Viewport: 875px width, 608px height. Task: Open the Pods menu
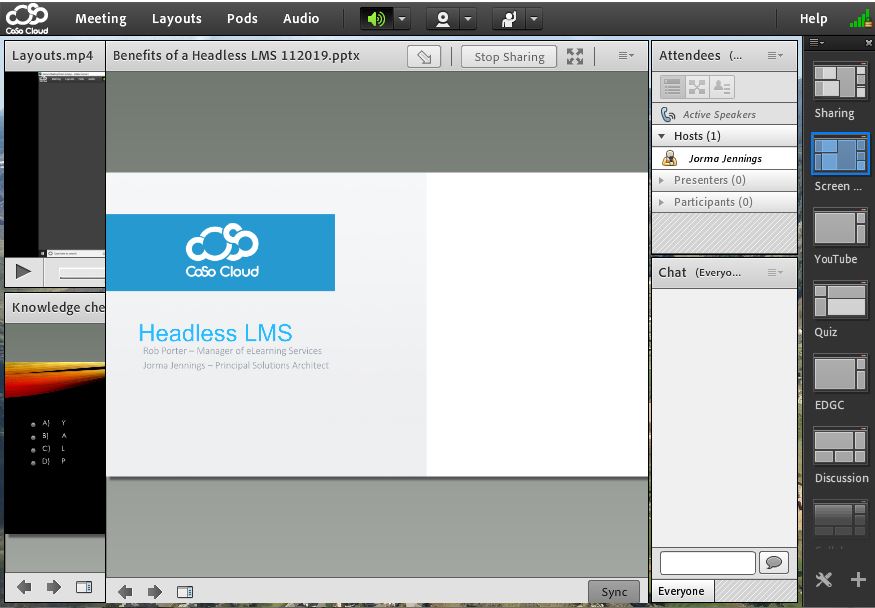242,18
